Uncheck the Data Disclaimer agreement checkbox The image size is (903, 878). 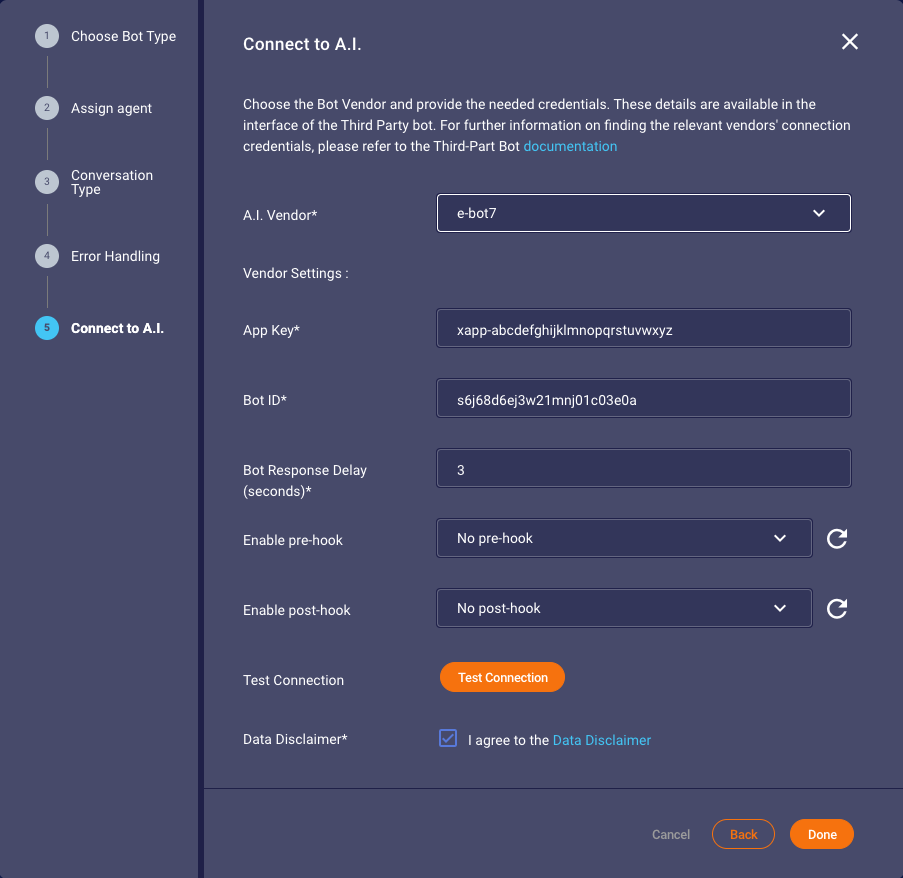[x=447, y=738]
